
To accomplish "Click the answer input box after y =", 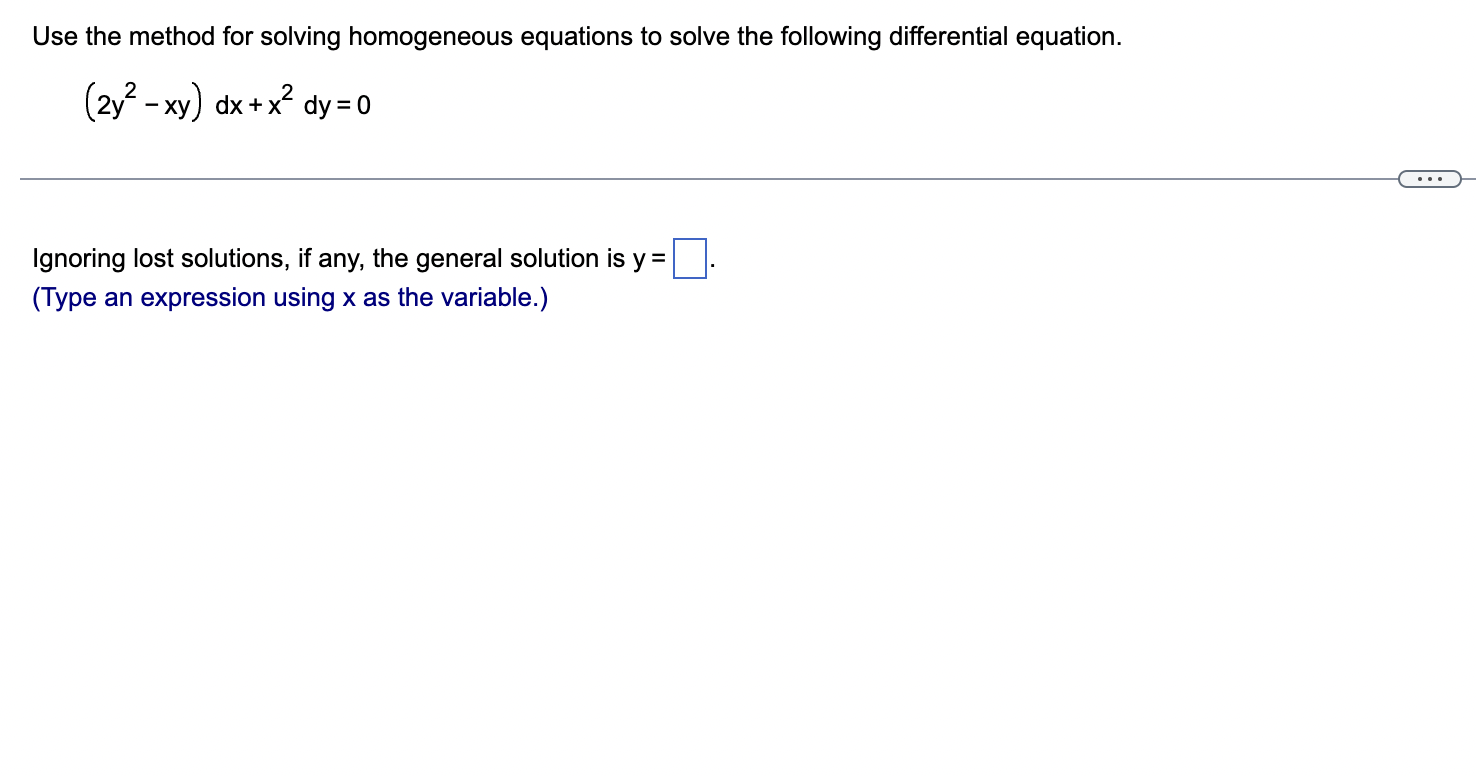I will [690, 259].
